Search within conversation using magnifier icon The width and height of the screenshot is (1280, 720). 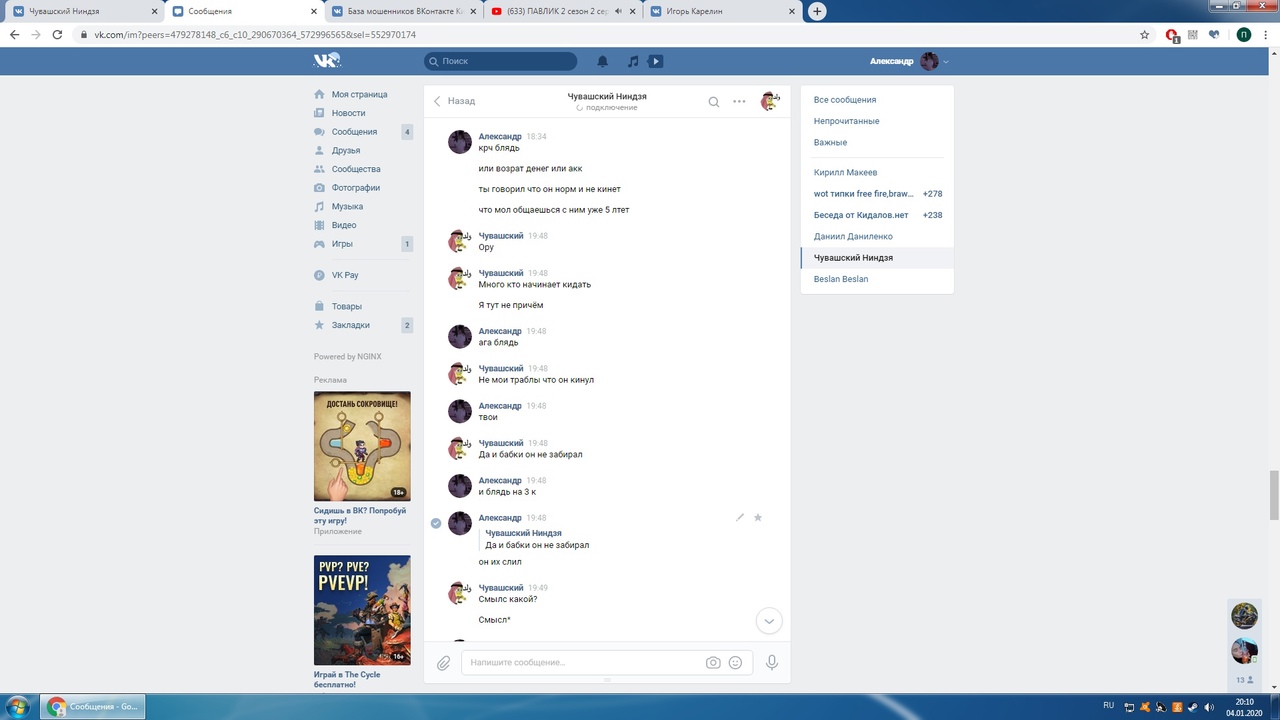(713, 101)
